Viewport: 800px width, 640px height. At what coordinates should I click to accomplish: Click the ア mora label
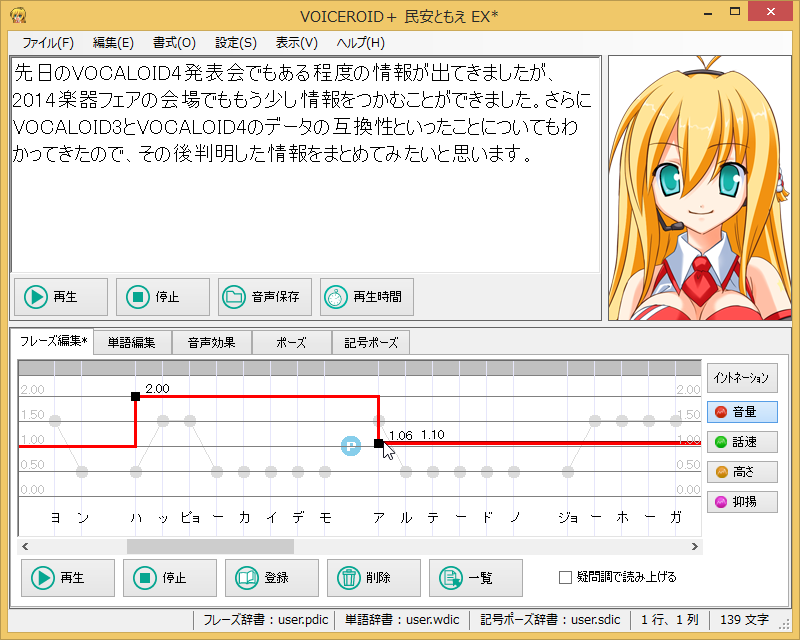point(379,518)
